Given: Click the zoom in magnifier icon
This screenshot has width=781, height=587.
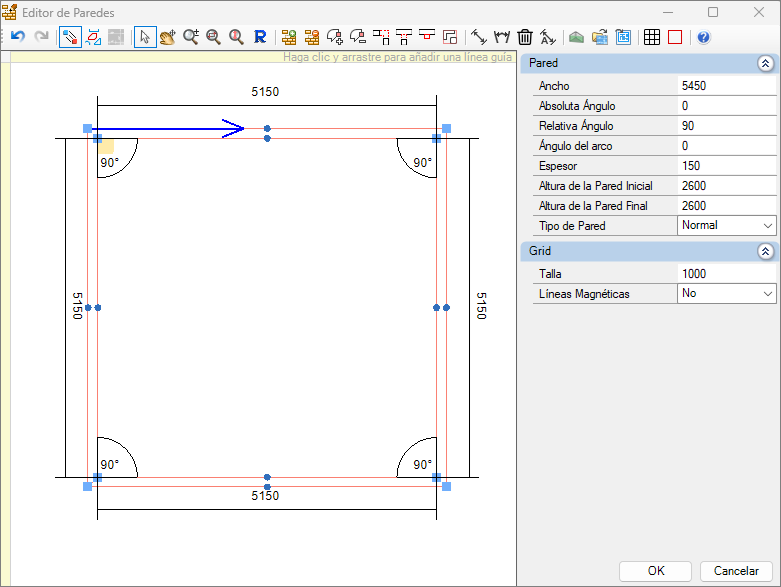Looking at the screenshot, I should [x=191, y=37].
